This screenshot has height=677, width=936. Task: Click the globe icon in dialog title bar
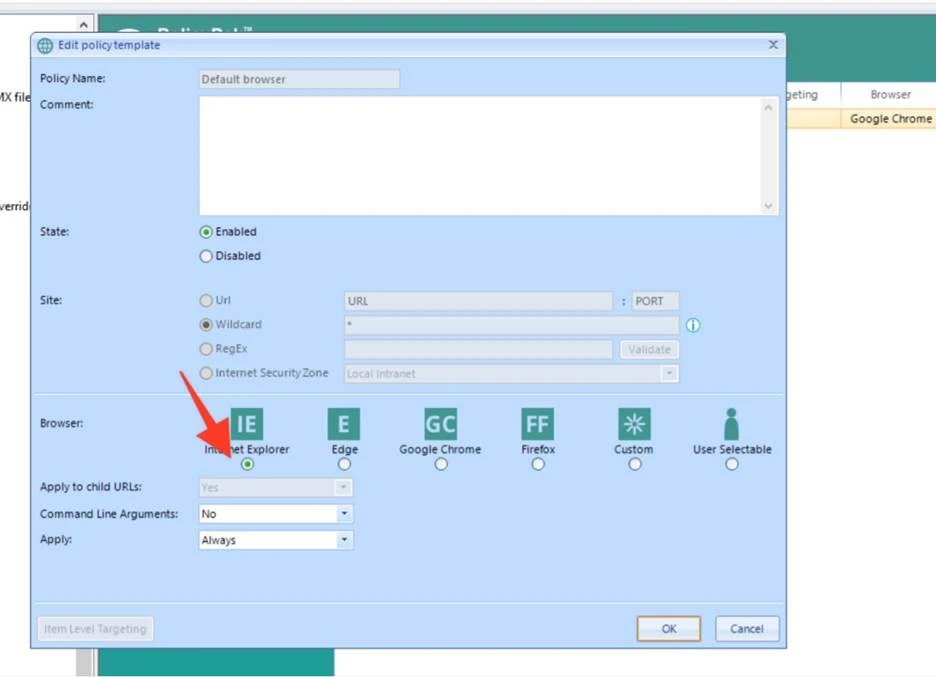click(x=45, y=46)
